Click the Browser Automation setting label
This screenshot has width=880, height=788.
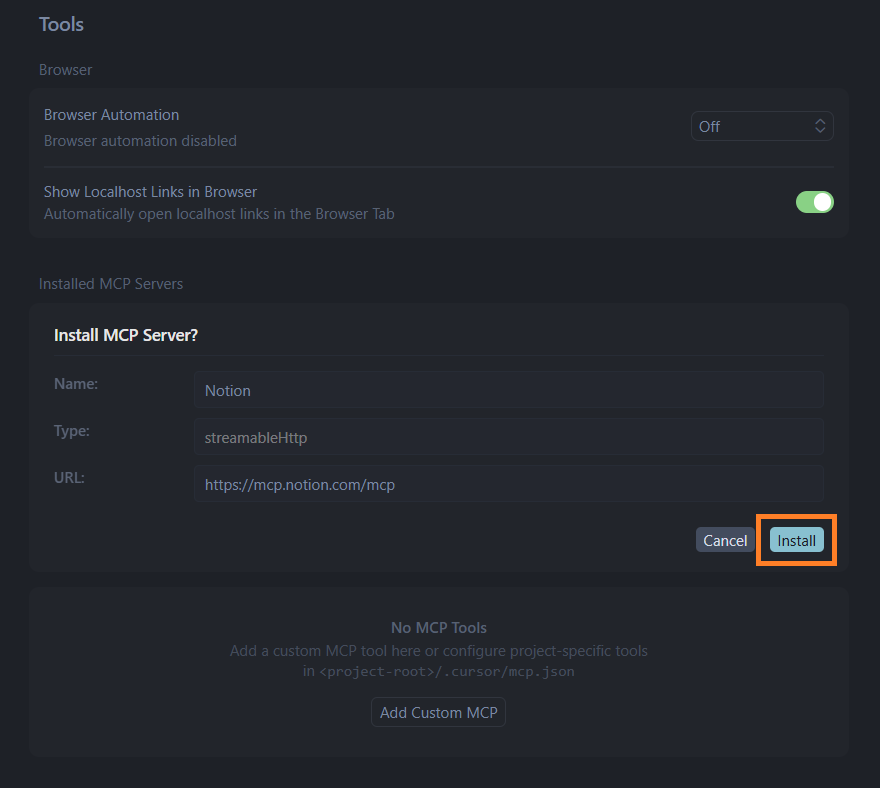[x=111, y=115]
